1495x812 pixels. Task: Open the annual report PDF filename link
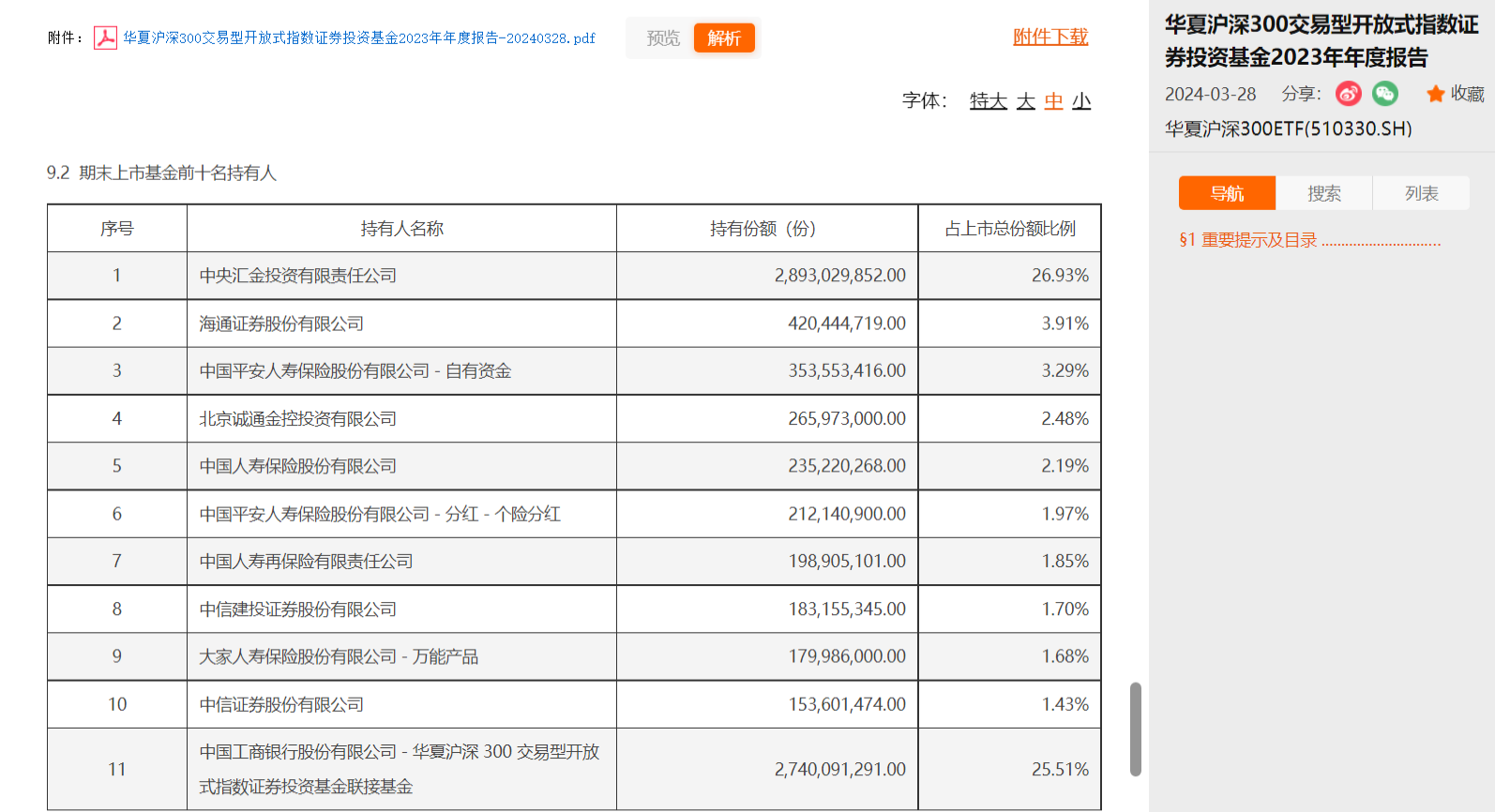359,38
